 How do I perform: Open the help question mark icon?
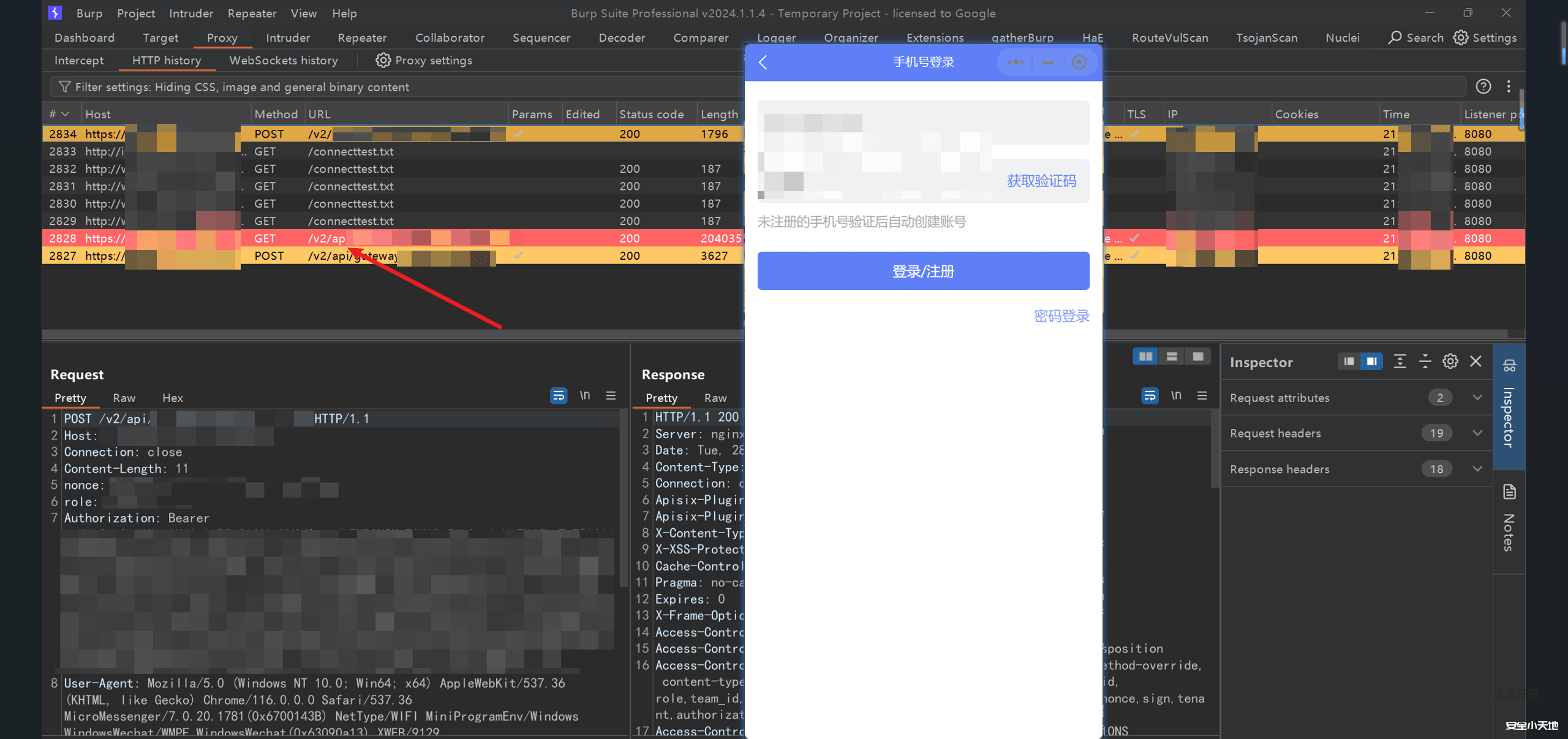point(1483,86)
